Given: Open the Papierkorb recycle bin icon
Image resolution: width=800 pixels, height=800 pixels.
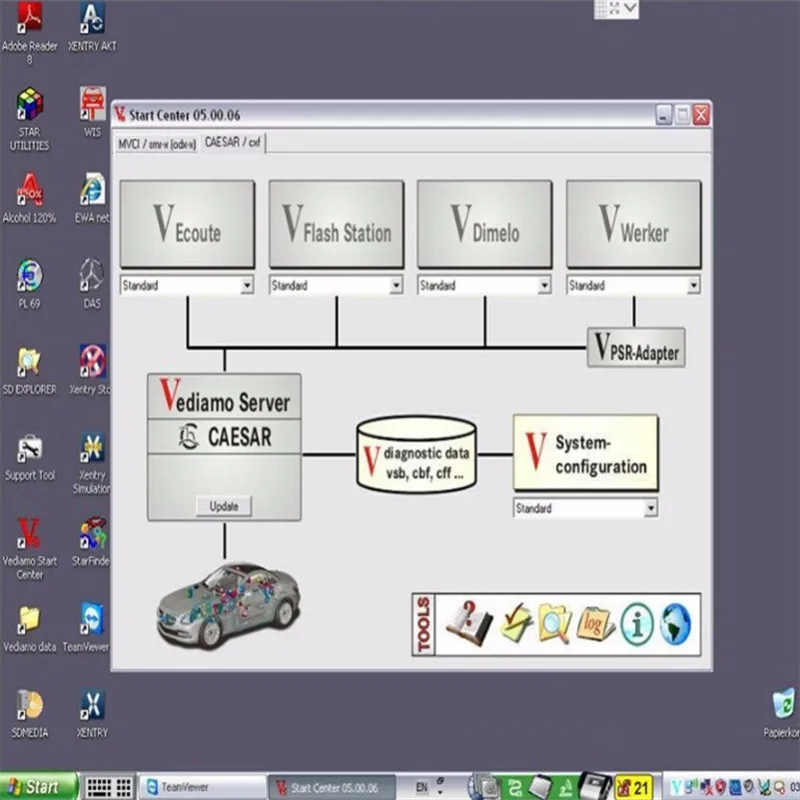Looking at the screenshot, I should click(783, 712).
